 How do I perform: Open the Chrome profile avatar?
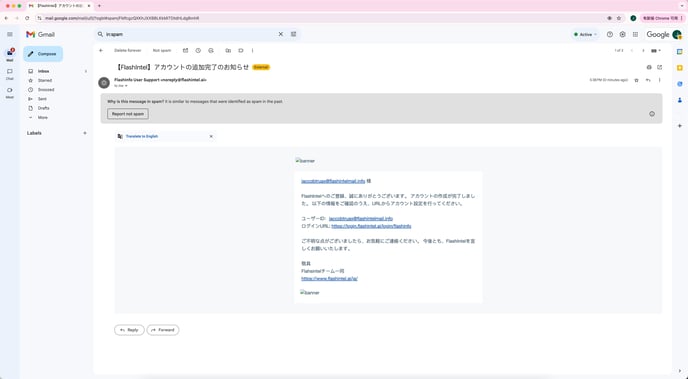tap(633, 18)
